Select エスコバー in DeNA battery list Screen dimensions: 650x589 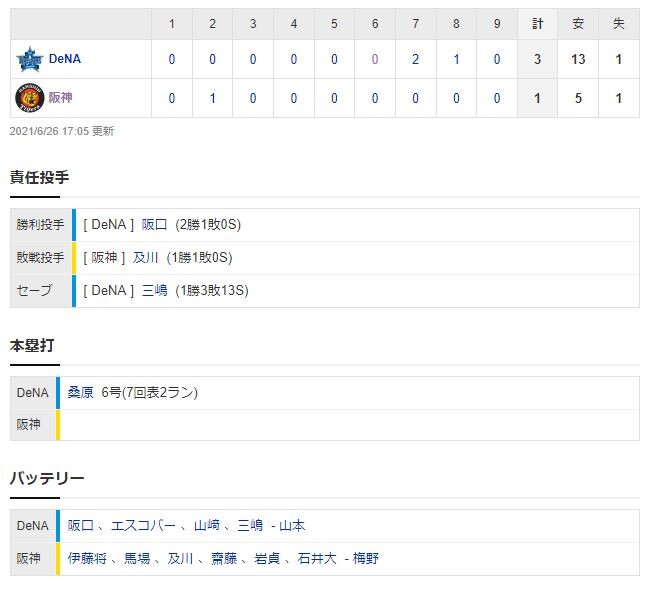[143, 526]
